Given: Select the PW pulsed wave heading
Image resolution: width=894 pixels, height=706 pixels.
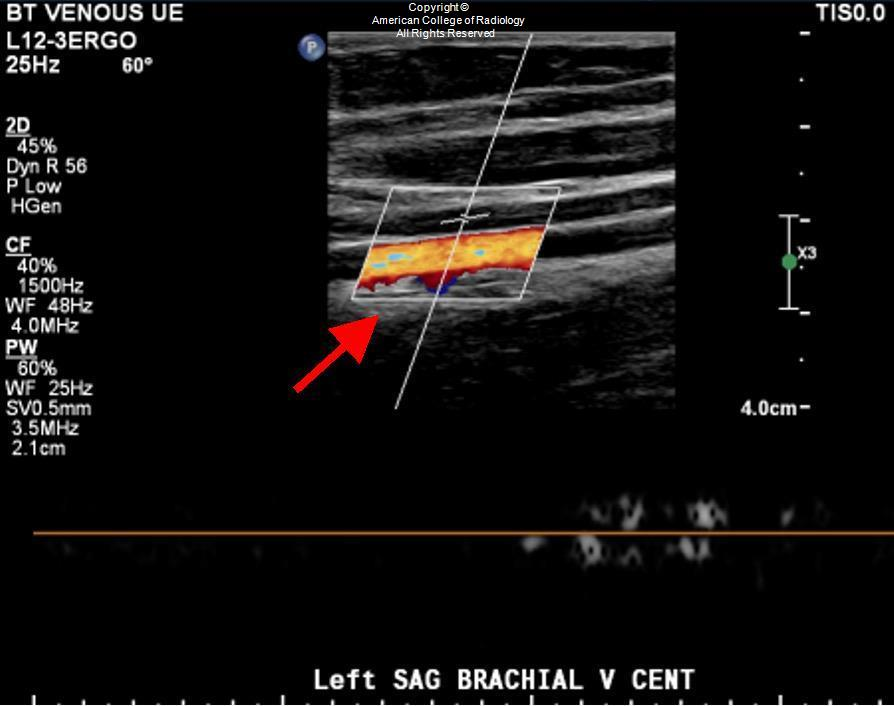Looking at the screenshot, I should click(x=22, y=348).
